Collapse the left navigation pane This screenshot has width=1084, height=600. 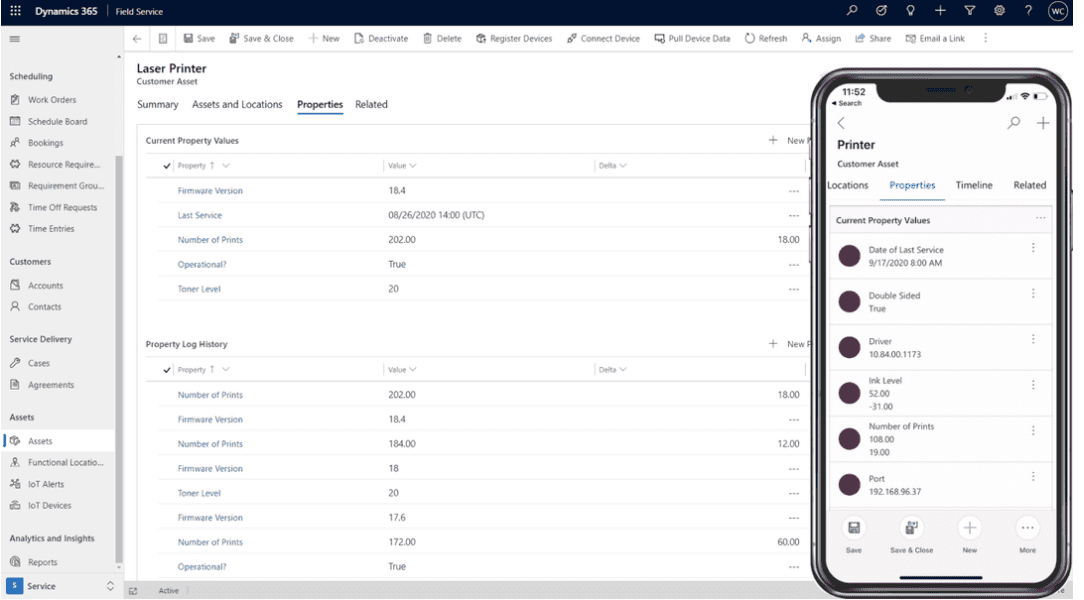point(14,41)
